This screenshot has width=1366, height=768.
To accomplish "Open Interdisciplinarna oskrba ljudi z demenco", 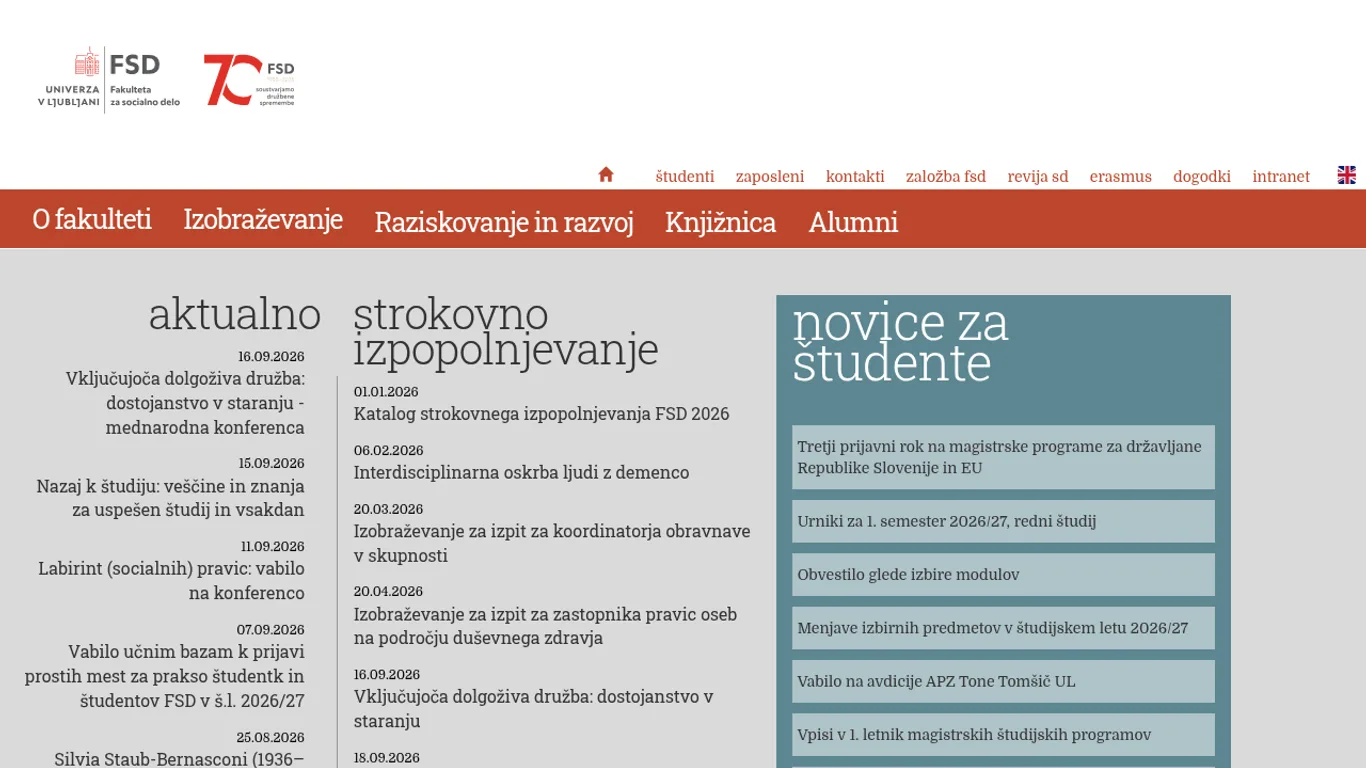I will pyautogui.click(x=521, y=472).
